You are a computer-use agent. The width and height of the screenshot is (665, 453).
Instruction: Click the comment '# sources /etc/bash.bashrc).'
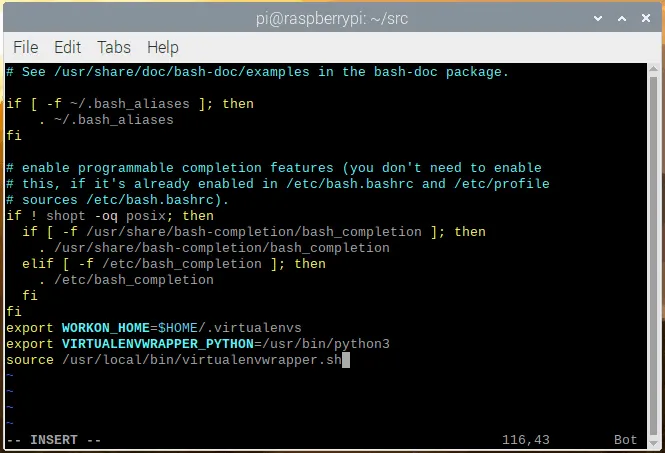coord(117,200)
